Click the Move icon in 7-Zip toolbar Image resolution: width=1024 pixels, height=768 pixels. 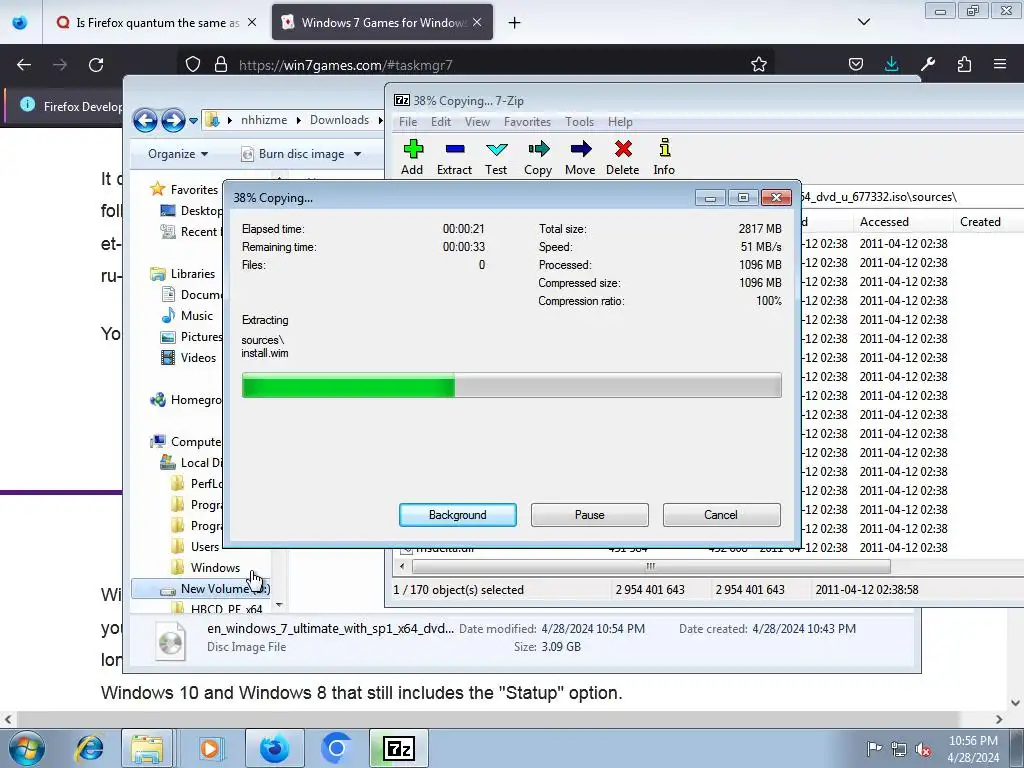point(580,157)
